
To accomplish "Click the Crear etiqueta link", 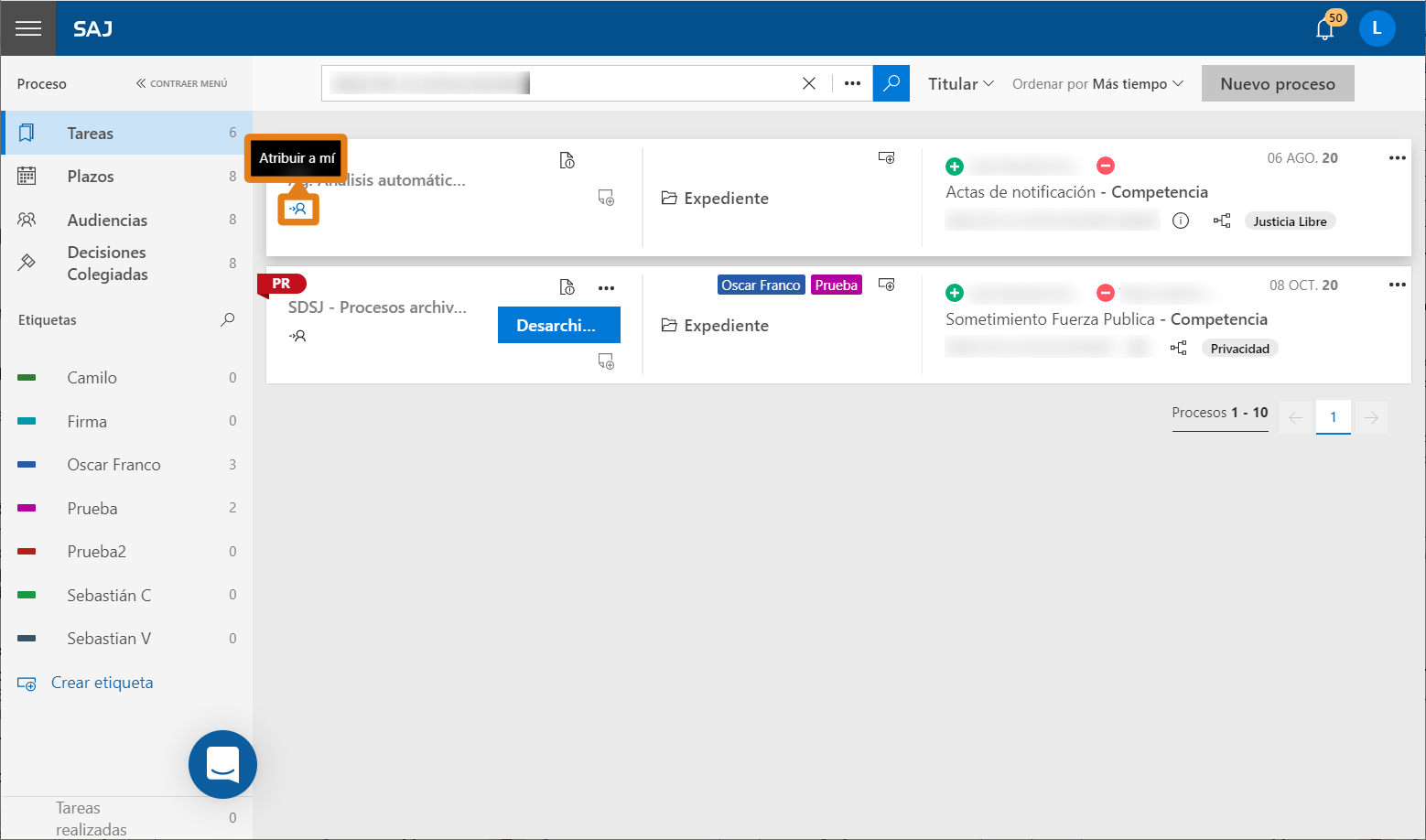I will (102, 683).
